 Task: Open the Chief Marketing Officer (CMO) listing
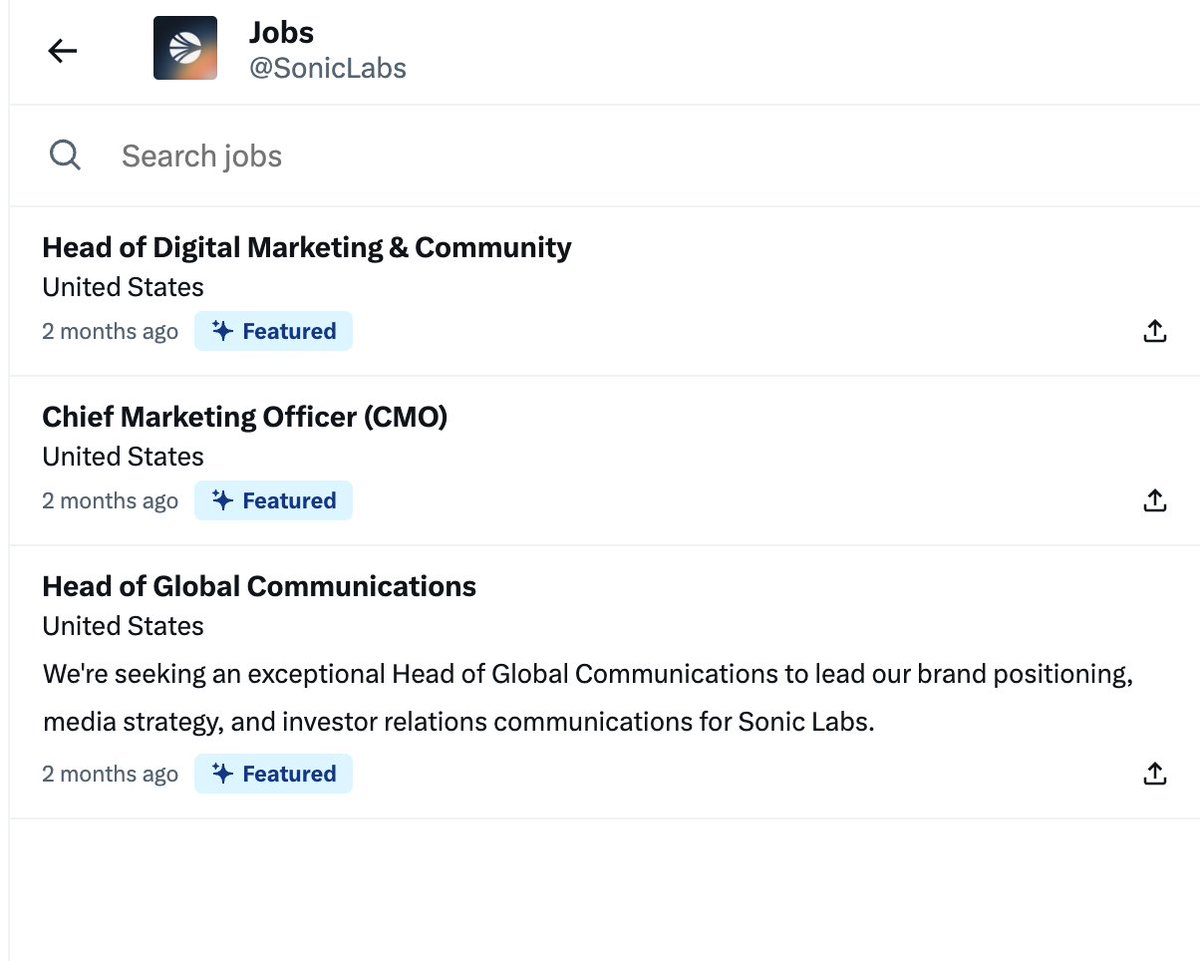(244, 416)
